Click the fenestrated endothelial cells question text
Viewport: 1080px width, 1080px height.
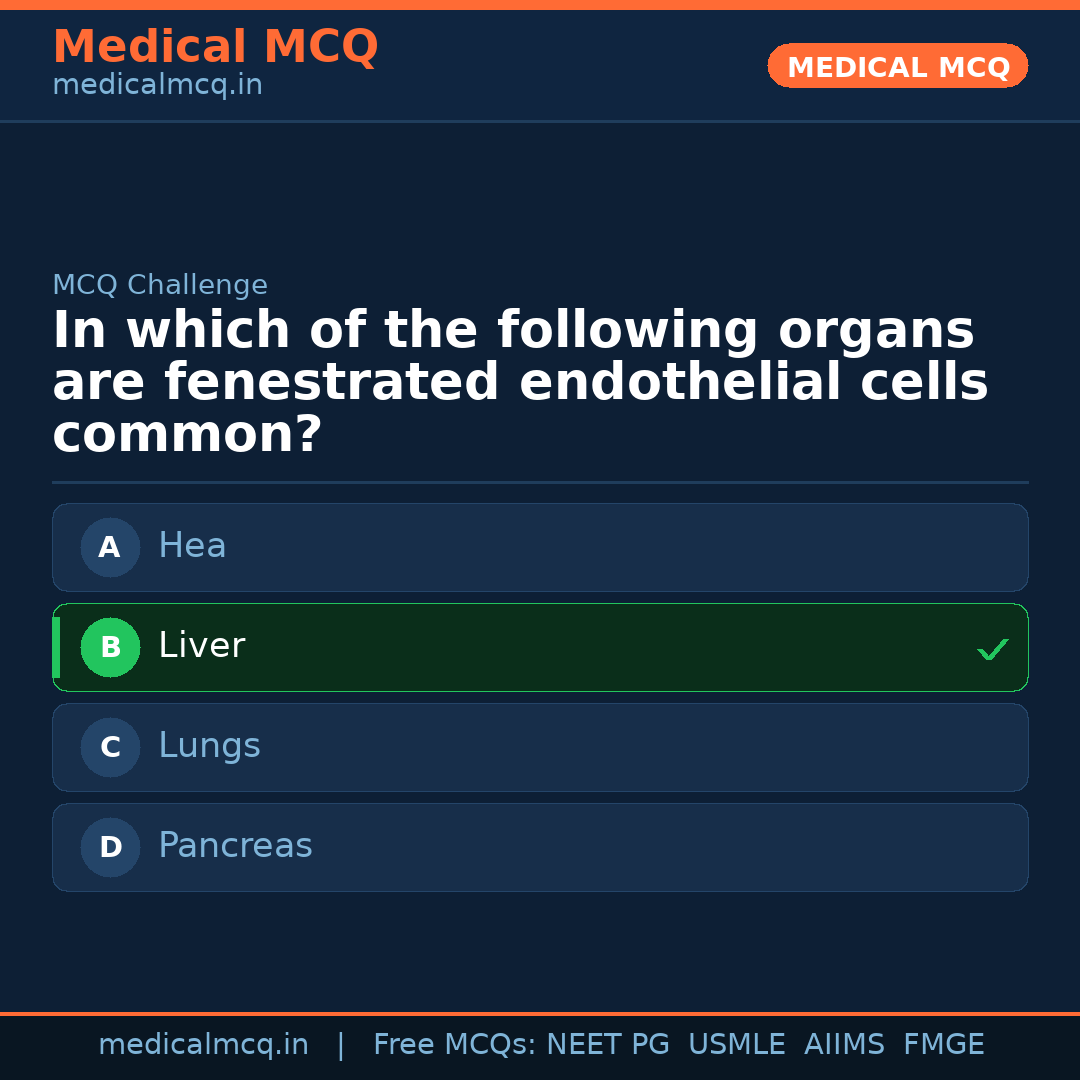click(x=520, y=383)
